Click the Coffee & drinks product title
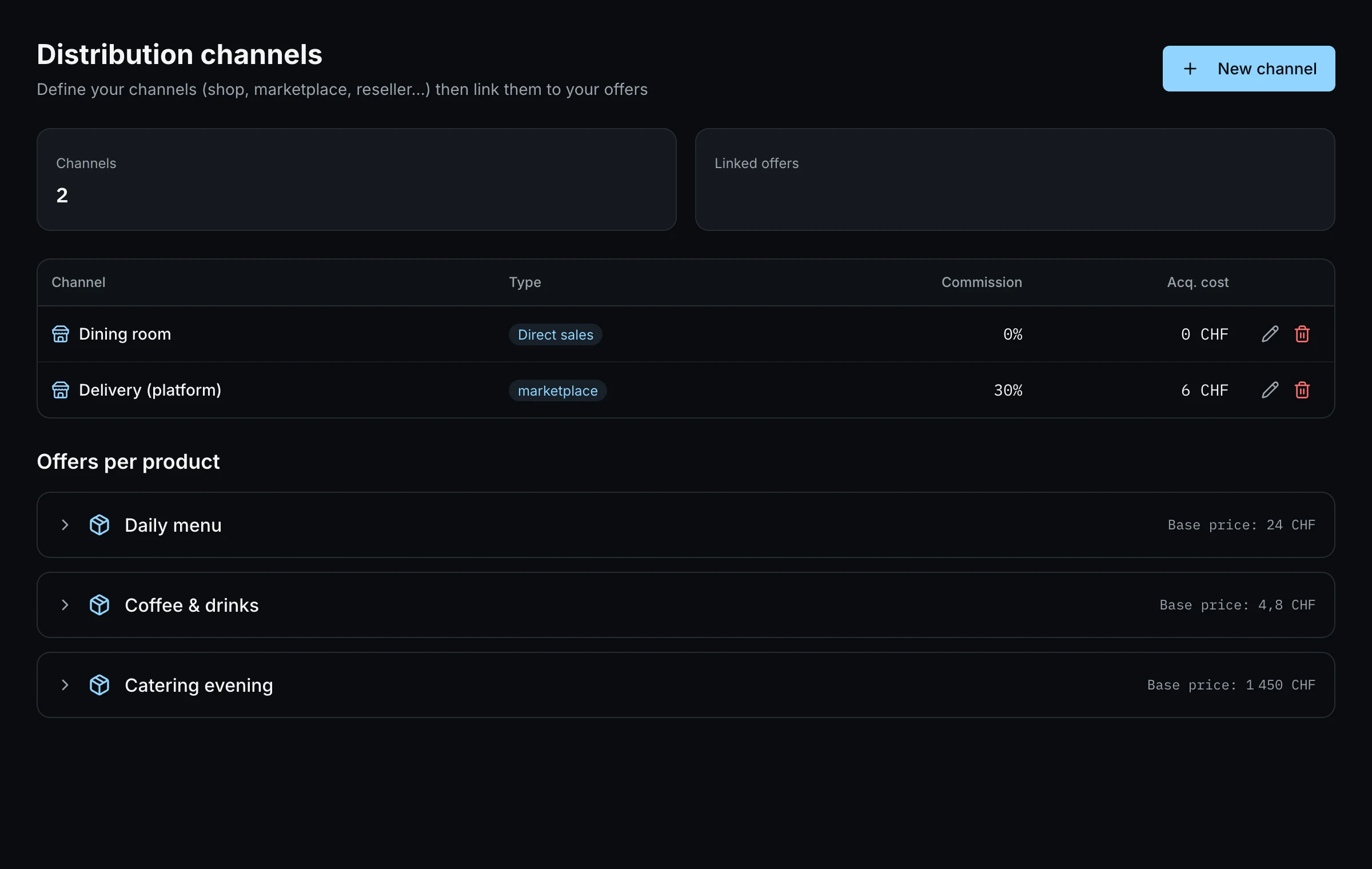The width and height of the screenshot is (1372, 869). click(192, 605)
